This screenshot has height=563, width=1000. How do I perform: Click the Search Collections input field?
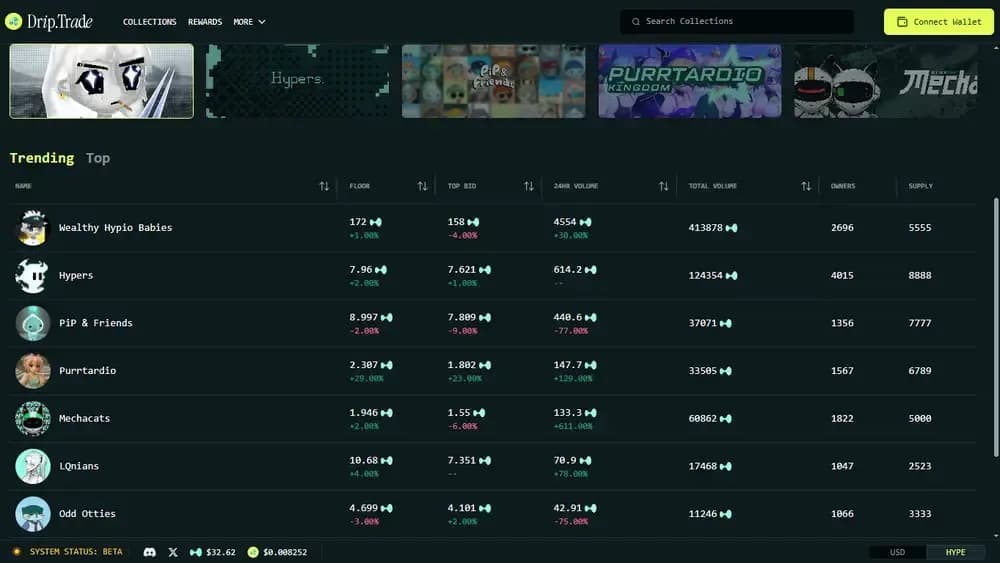pyautogui.click(x=737, y=22)
